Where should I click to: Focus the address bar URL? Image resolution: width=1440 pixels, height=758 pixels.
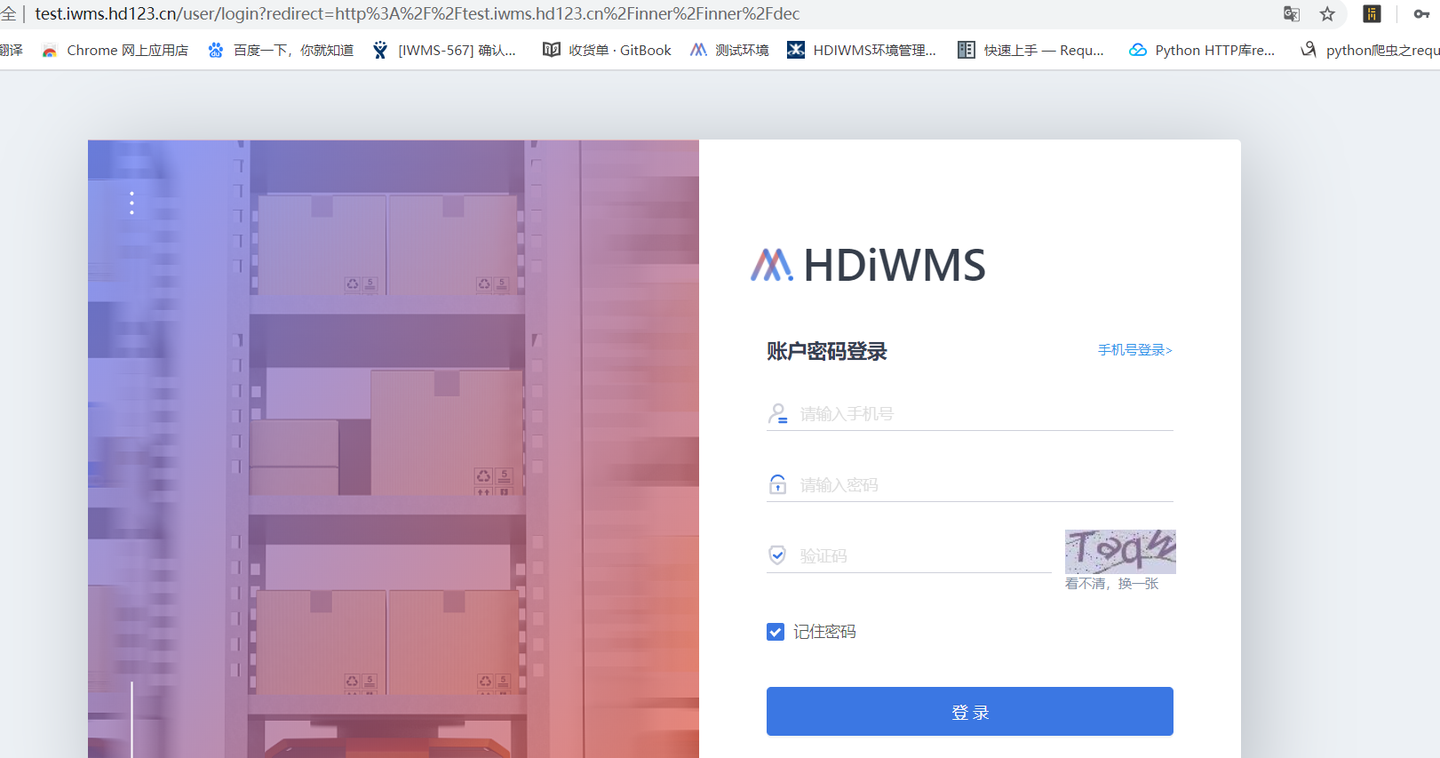click(x=417, y=14)
